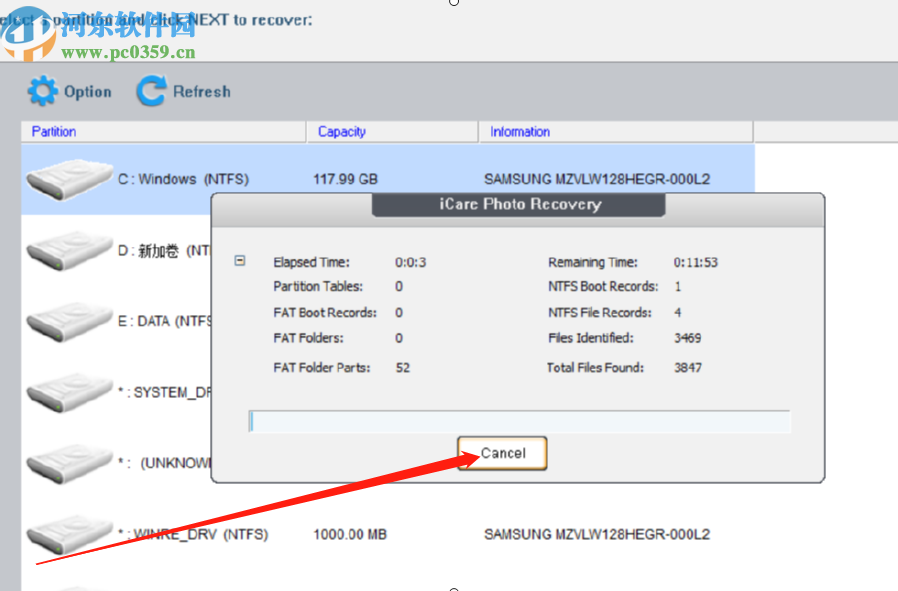Click the 'FAT Boot Records:' label

(325, 313)
